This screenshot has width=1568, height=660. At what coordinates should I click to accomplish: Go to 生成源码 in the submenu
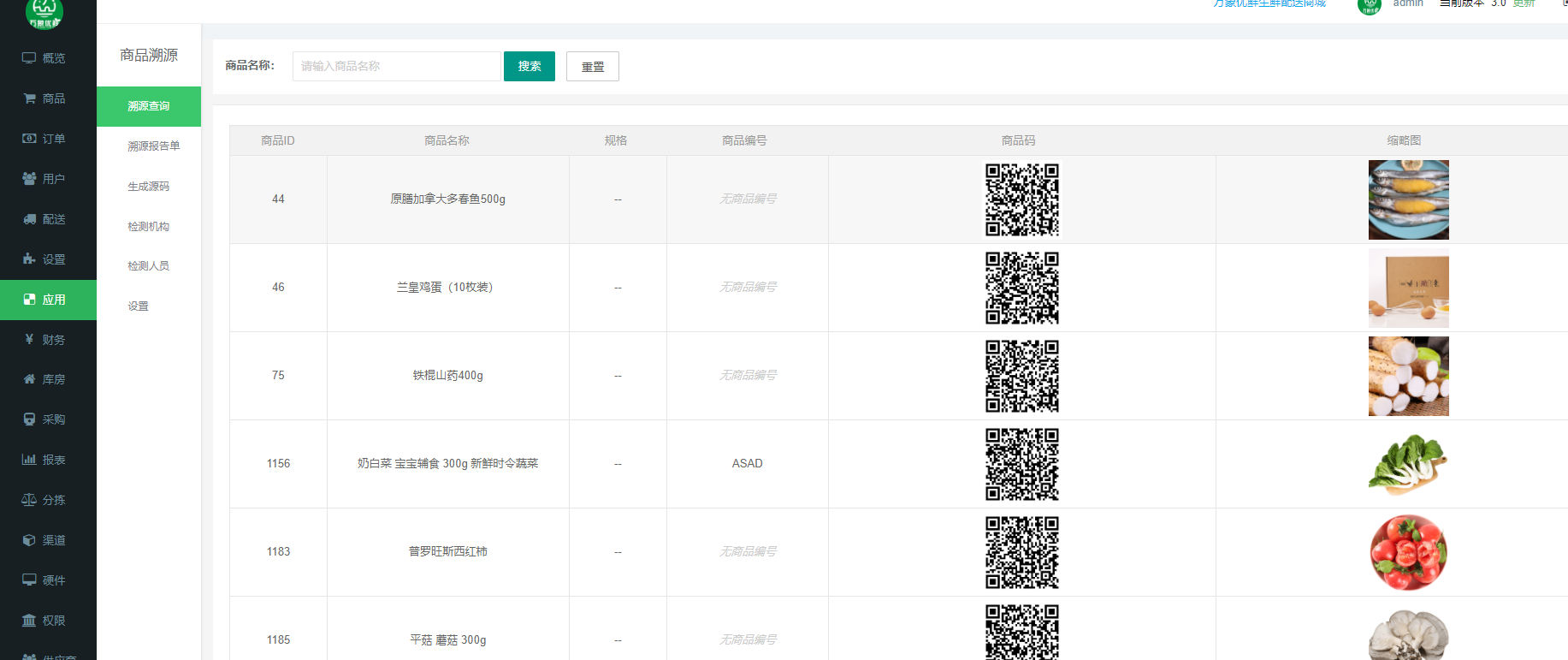point(149,187)
